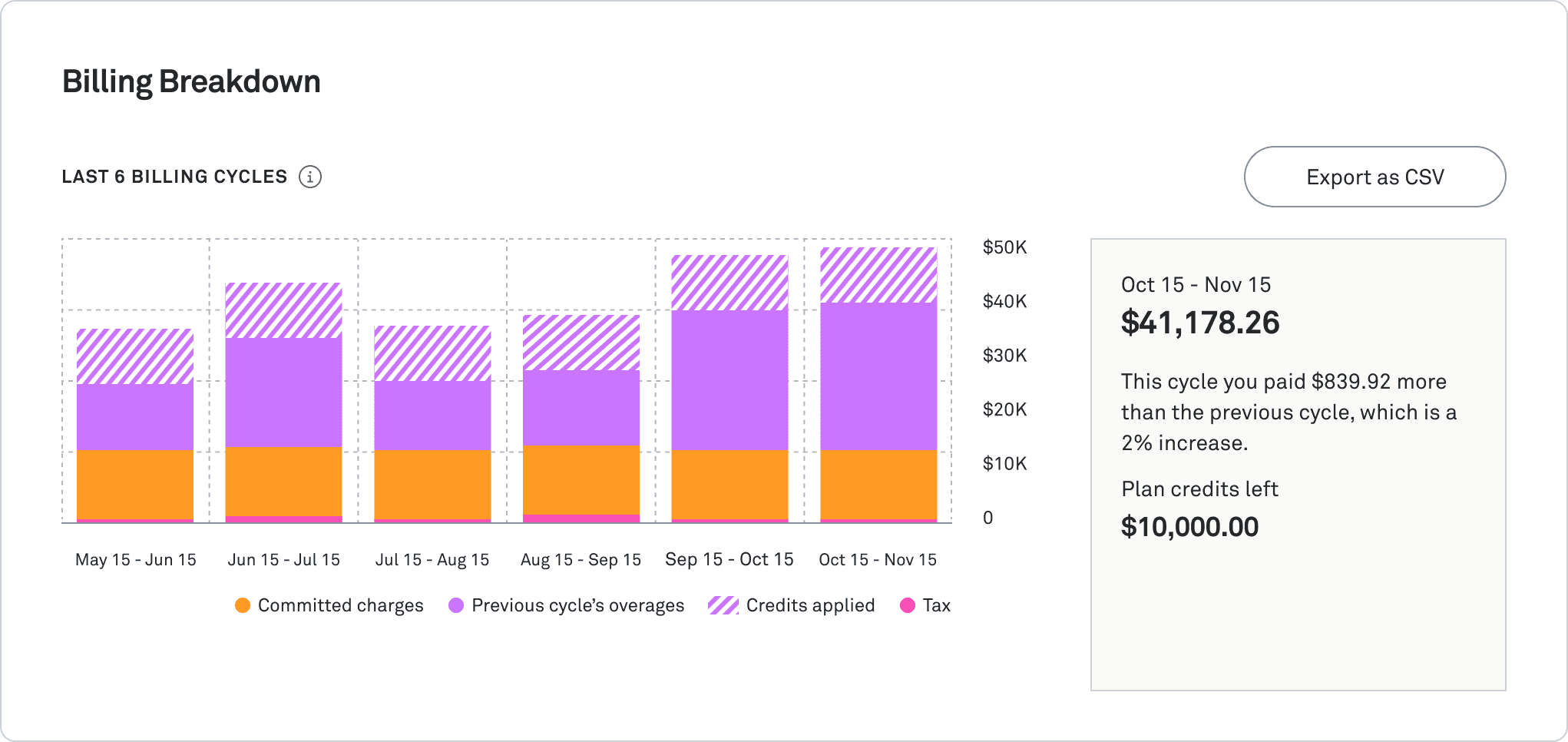Select the Committed charges legend marker
The image size is (1568, 742).
(x=243, y=605)
